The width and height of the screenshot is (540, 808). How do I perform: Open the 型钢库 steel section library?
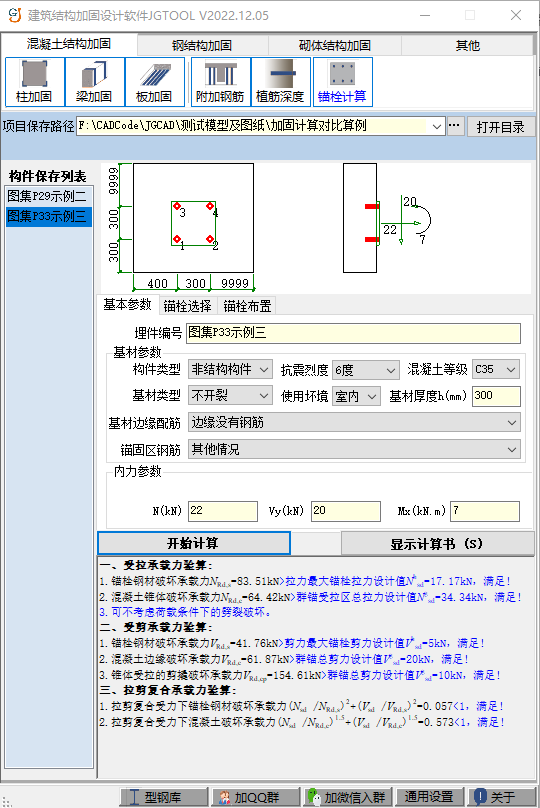(x=164, y=797)
